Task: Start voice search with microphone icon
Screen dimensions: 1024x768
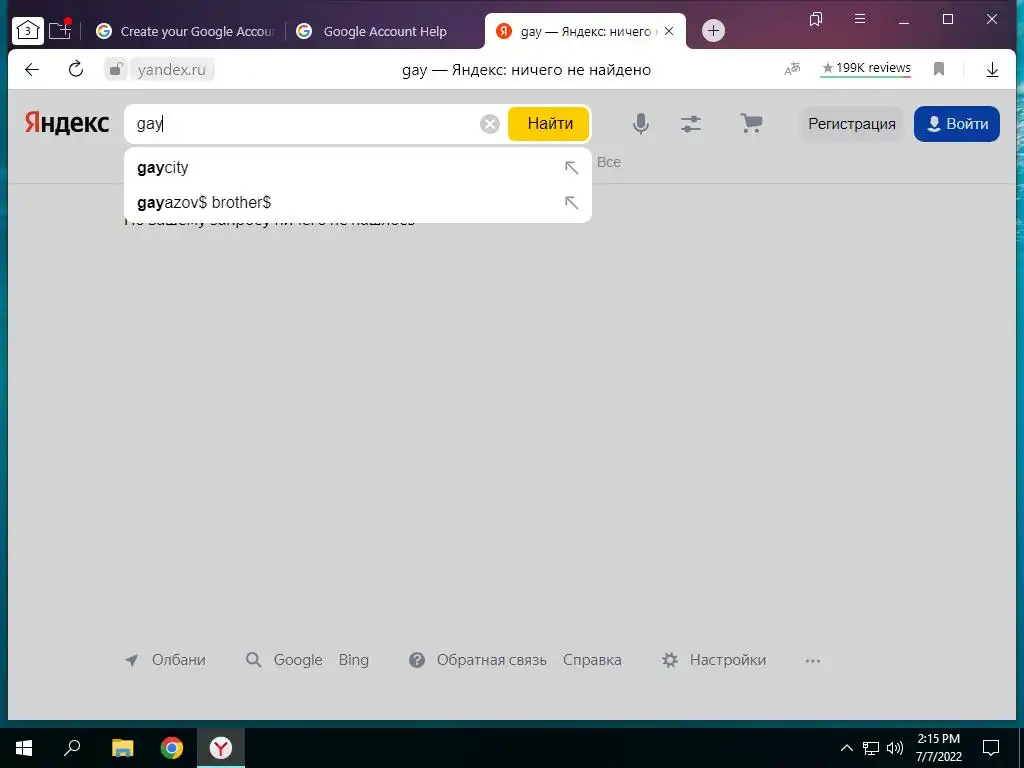Action: pyautogui.click(x=641, y=123)
